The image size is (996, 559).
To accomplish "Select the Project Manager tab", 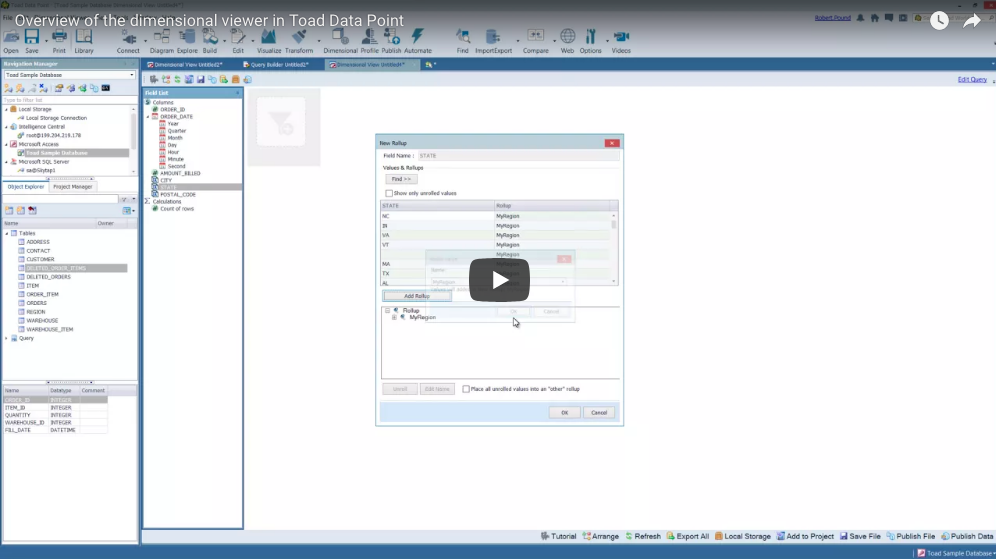I will [72, 186].
